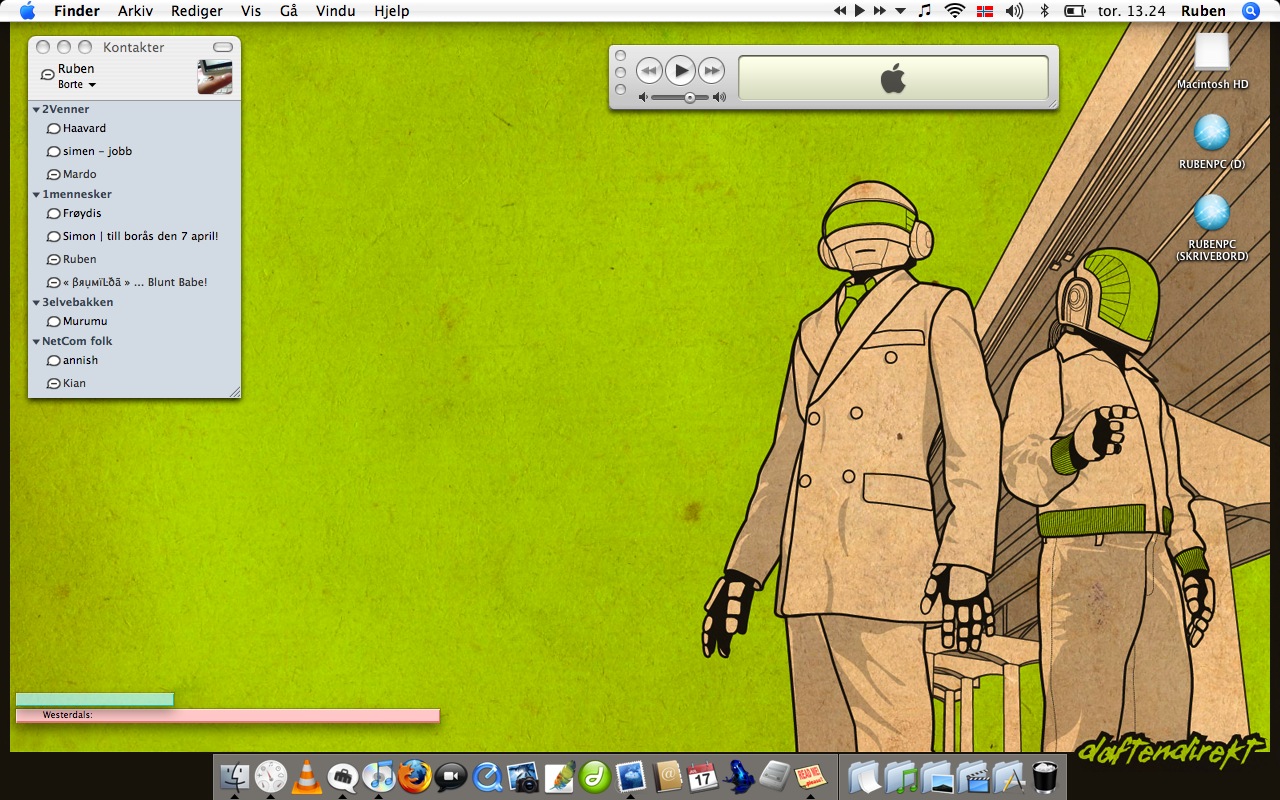Open the Bluetooth menu bar icon
The width and height of the screenshot is (1280, 800).
(1045, 11)
